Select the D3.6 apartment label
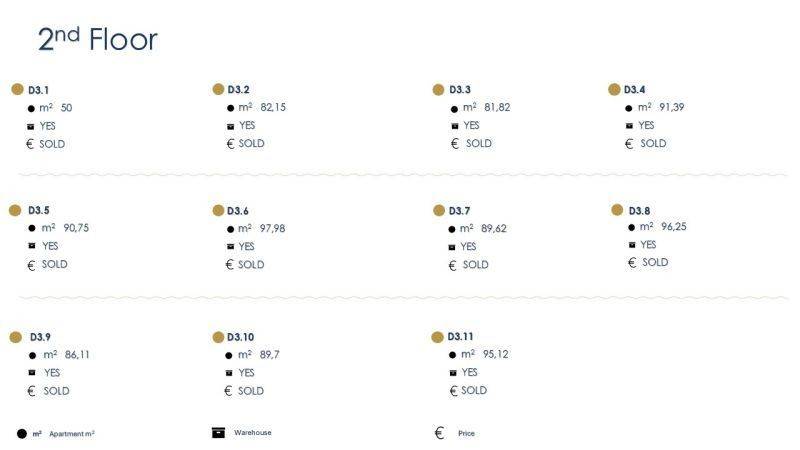Viewport: 800px width, 450px height. (238, 211)
